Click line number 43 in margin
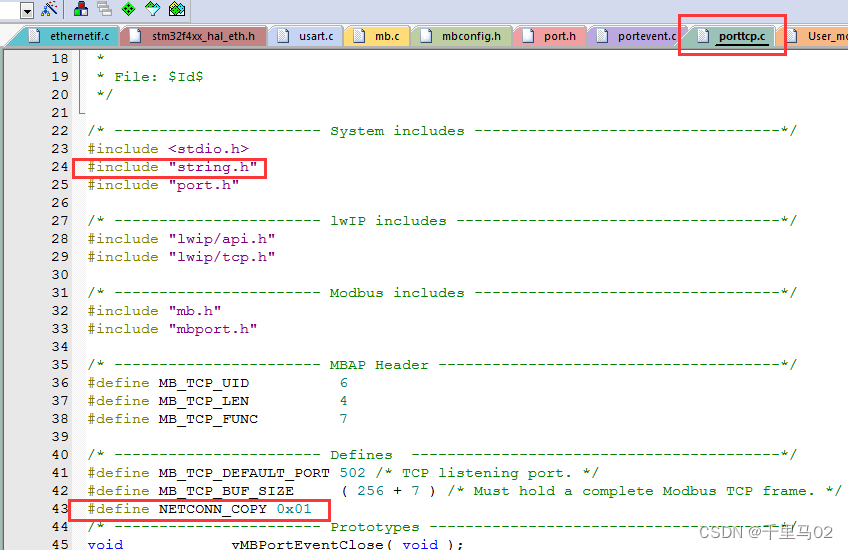The width and height of the screenshot is (848, 550). [x=60, y=509]
